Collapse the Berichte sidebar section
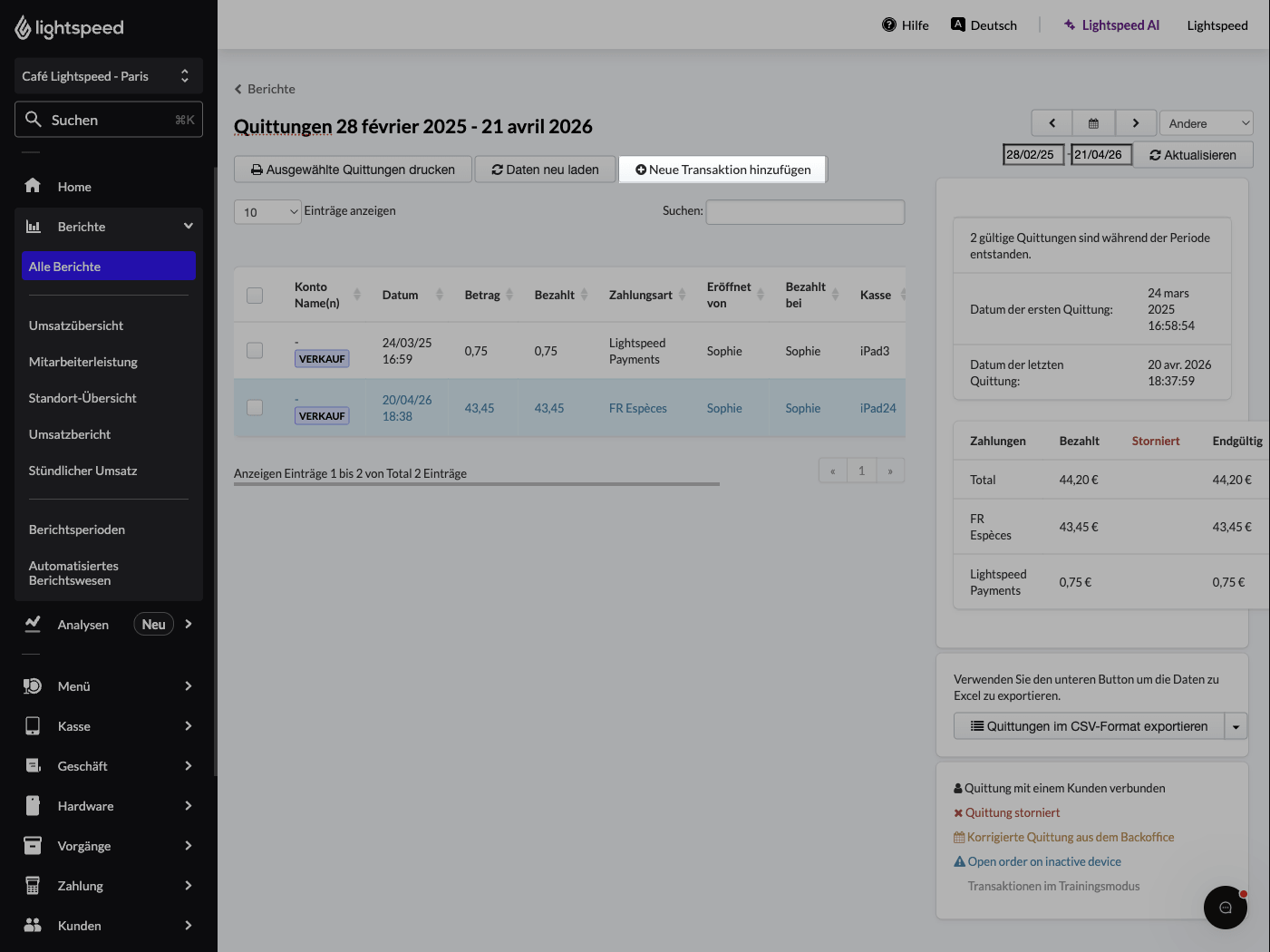 [x=189, y=226]
